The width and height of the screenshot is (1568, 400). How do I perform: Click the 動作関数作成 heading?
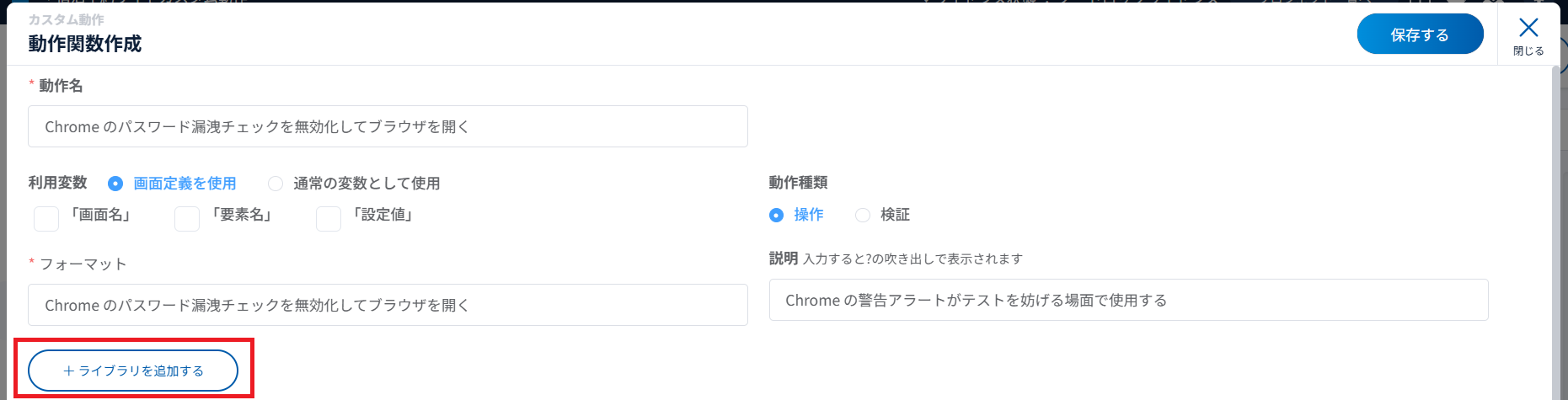pyautogui.click(x=85, y=44)
